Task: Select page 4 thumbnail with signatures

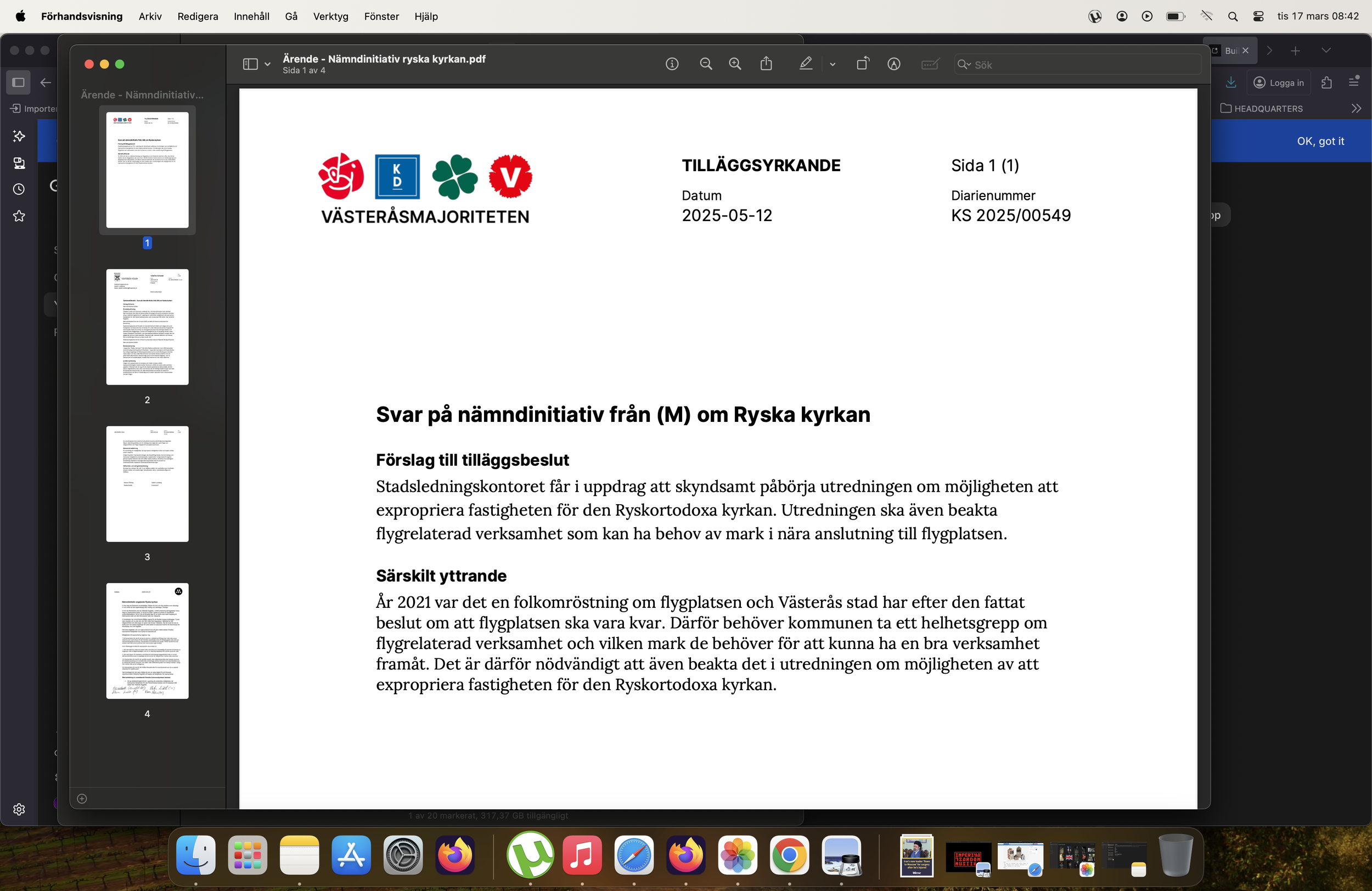Action: [147, 641]
